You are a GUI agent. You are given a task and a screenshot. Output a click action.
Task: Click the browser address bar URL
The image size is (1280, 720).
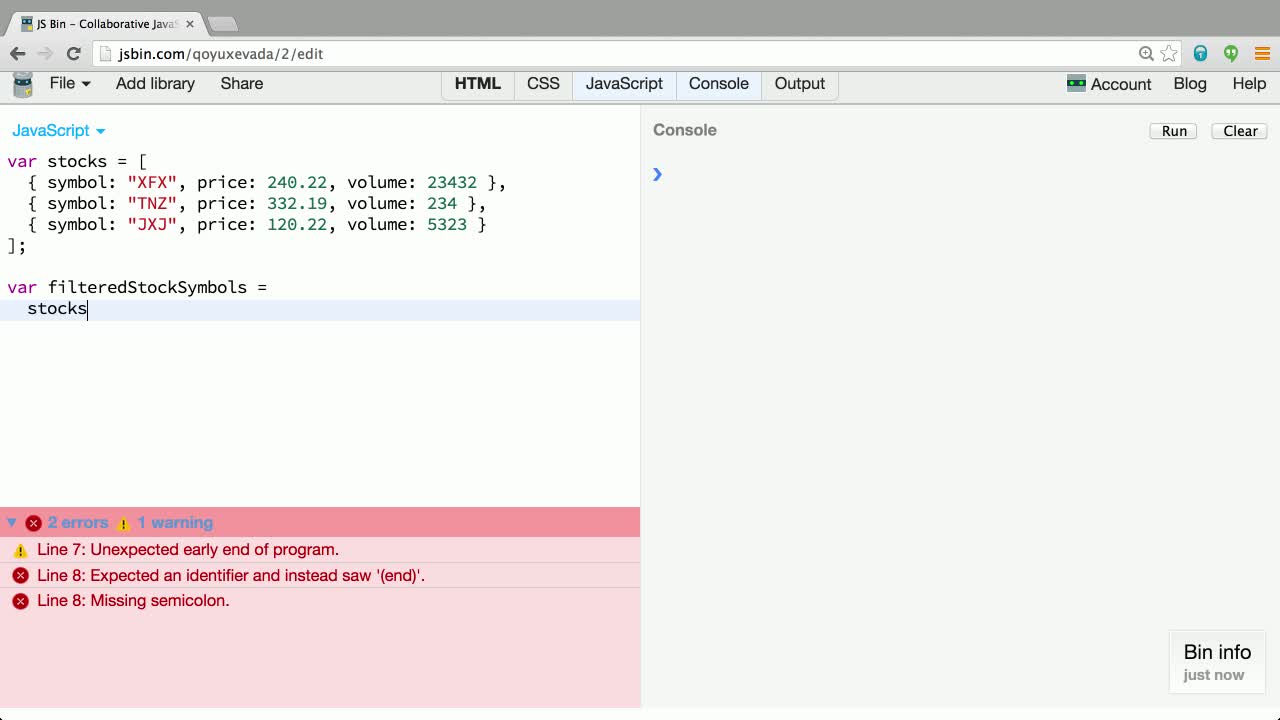tap(222, 53)
